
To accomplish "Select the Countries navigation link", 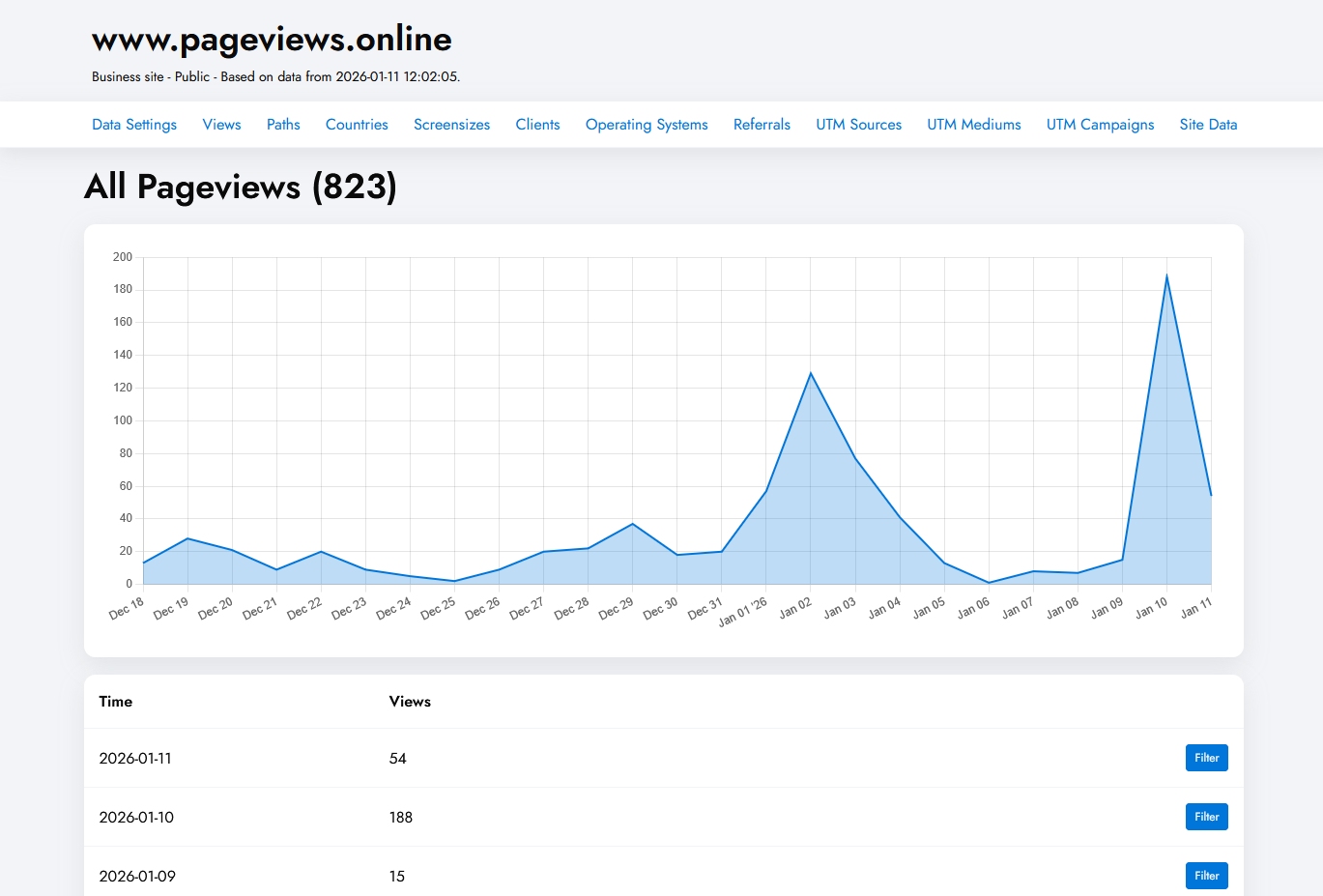I will (x=356, y=124).
